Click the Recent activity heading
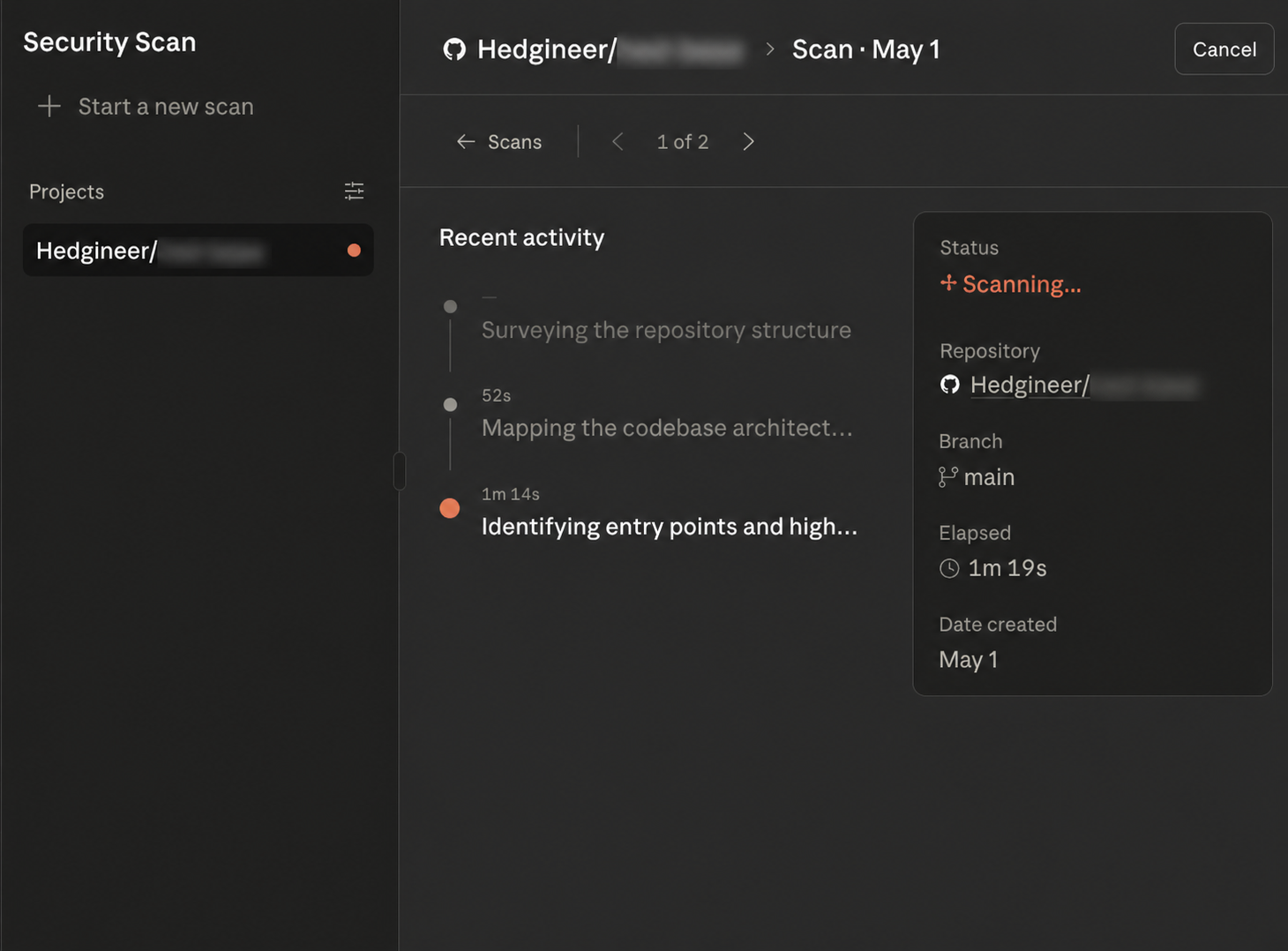Image resolution: width=1288 pixels, height=951 pixels. (x=522, y=237)
